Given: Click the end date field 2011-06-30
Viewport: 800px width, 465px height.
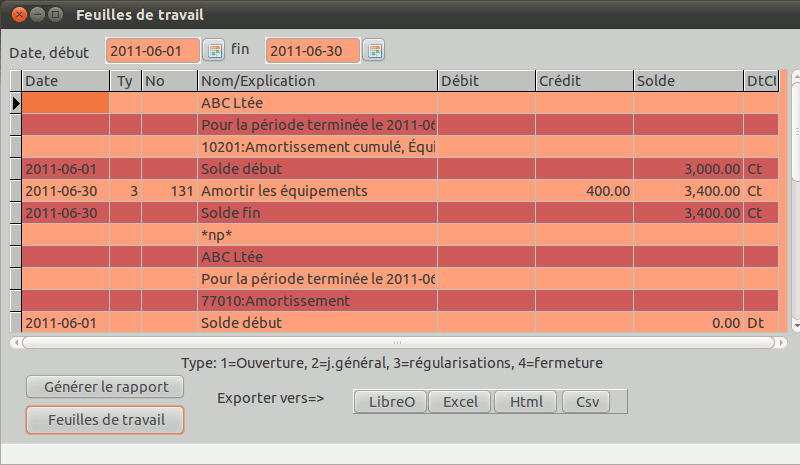Looking at the screenshot, I should [312, 50].
